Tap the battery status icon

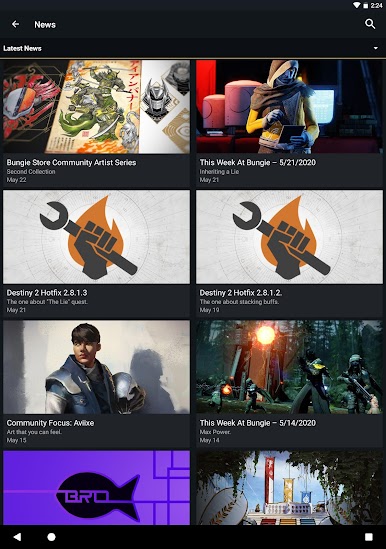pos(365,5)
